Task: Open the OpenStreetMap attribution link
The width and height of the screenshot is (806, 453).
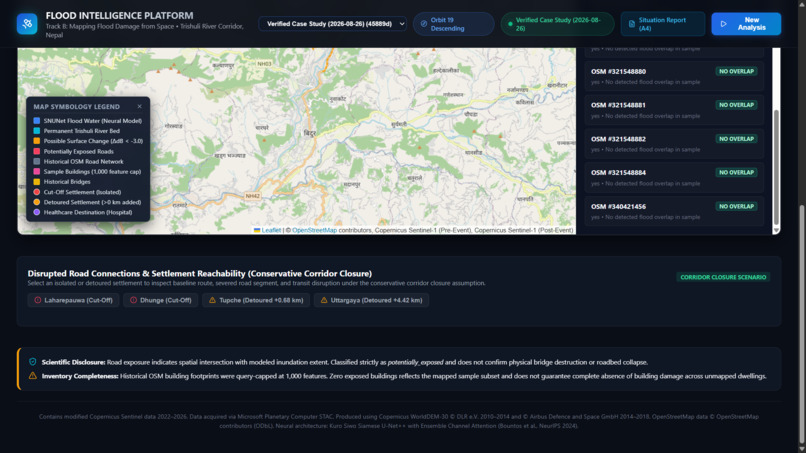Action: 315,230
